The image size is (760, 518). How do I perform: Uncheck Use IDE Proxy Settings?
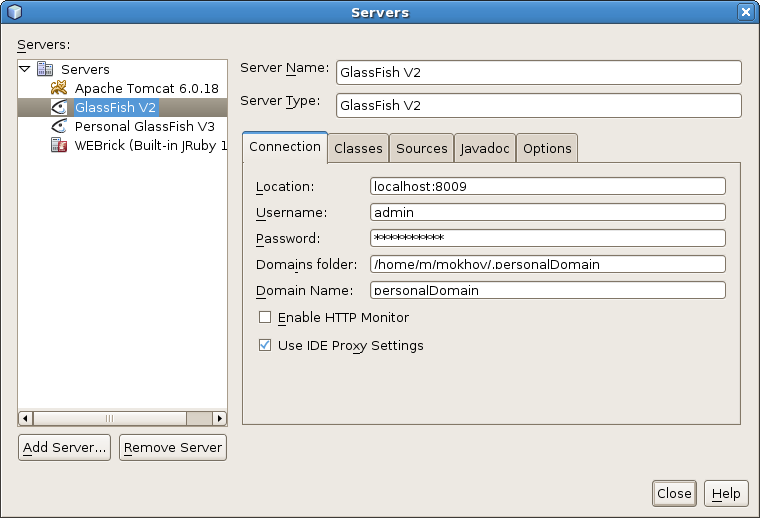click(265, 346)
